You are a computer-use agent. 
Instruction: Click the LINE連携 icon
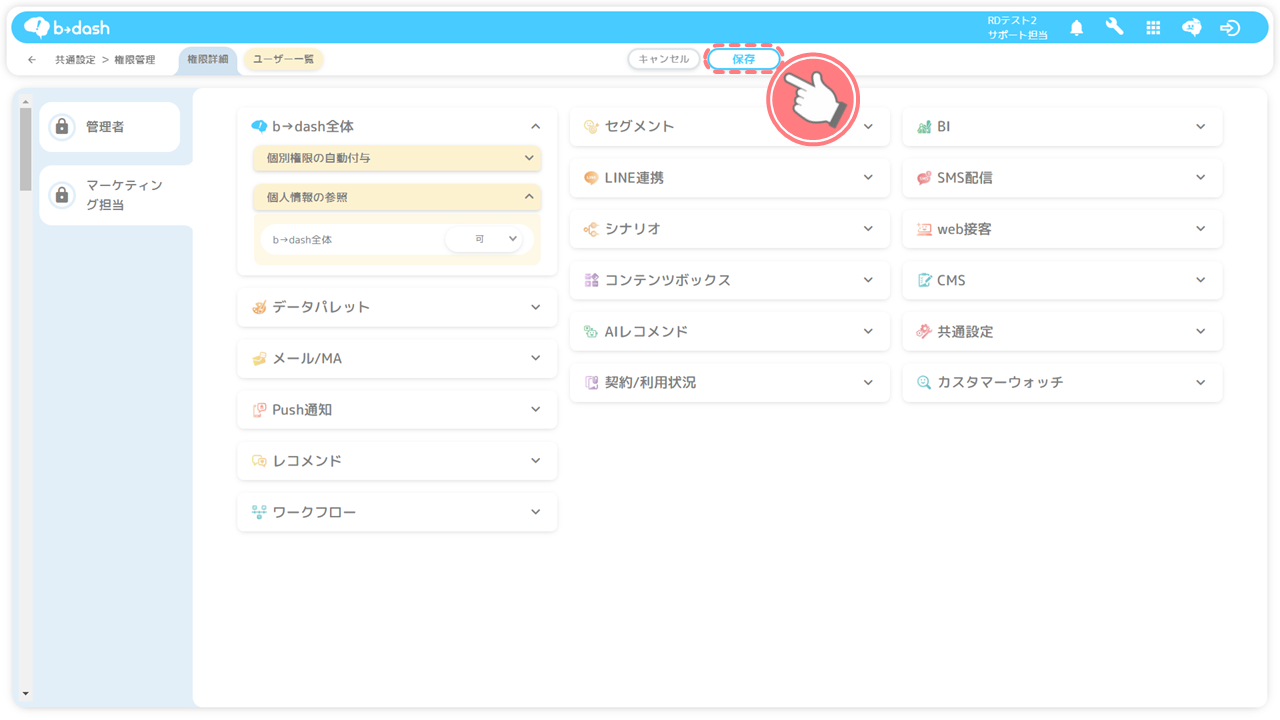591,178
